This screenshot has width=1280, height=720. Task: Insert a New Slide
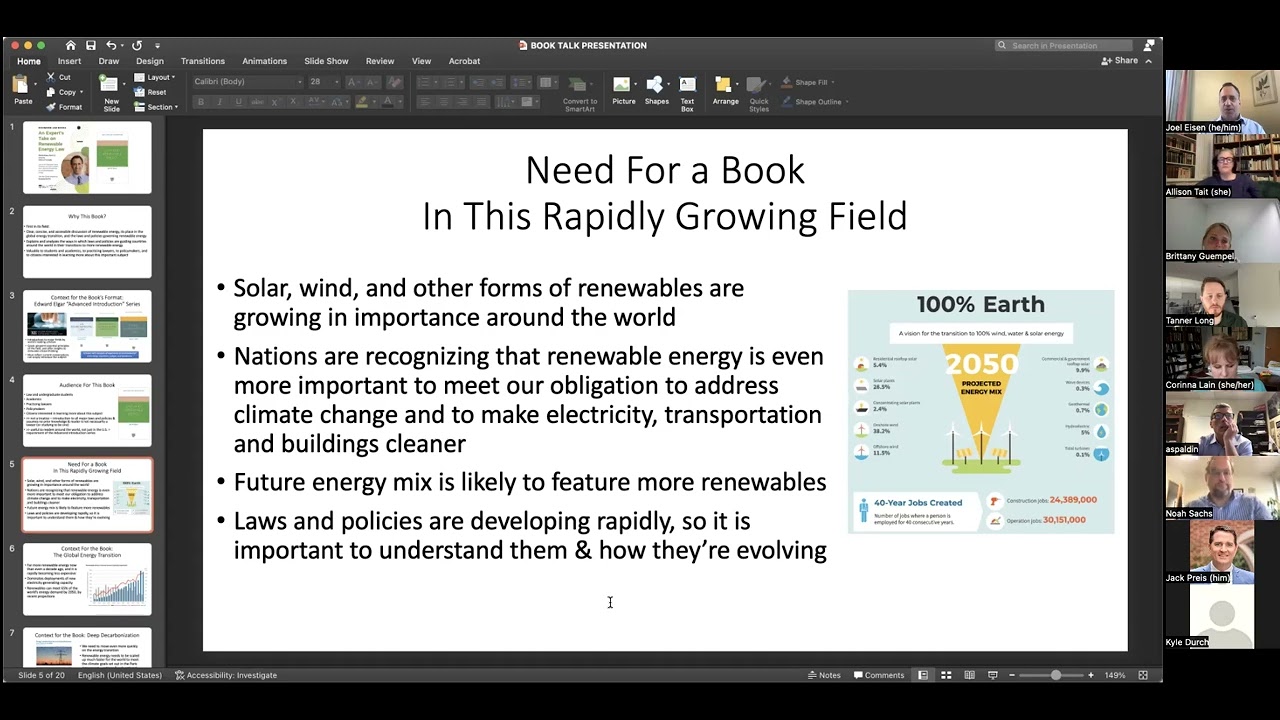click(111, 92)
